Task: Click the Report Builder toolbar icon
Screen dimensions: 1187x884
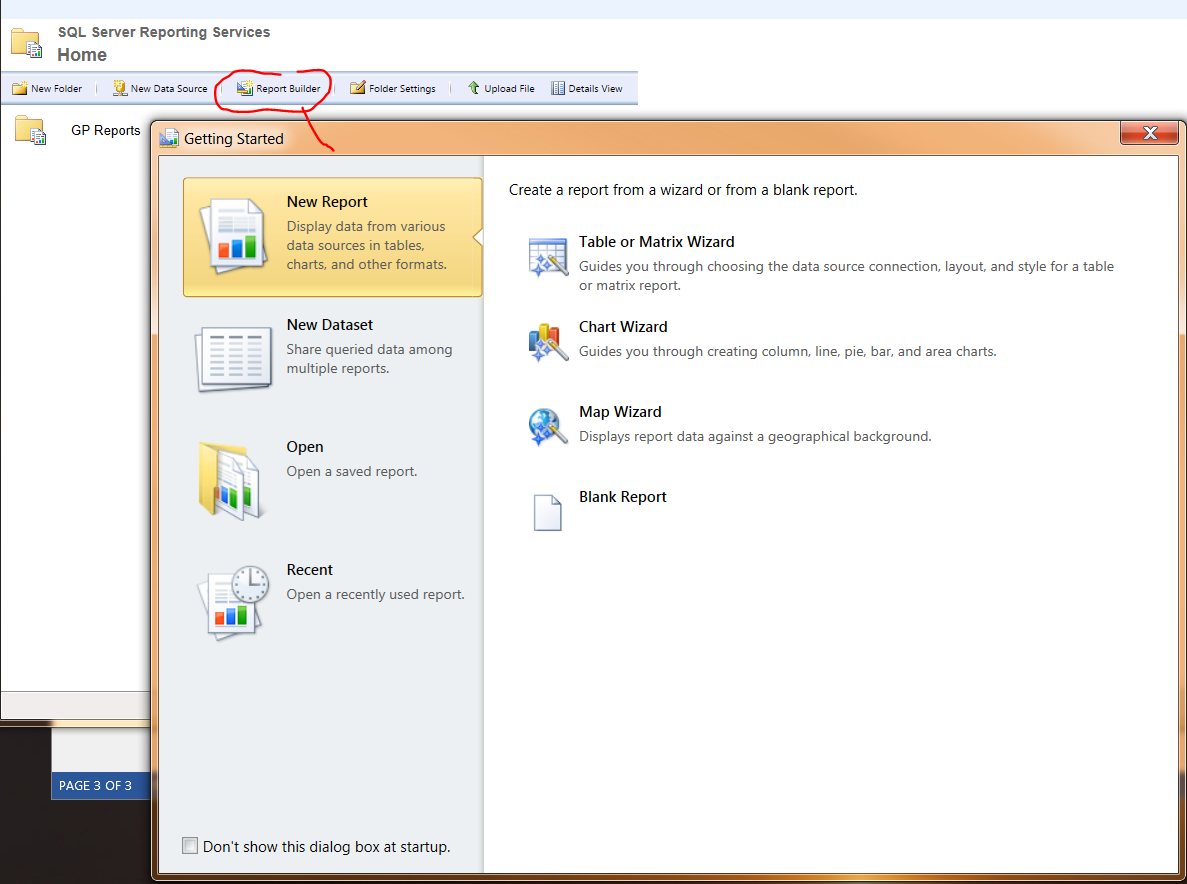Action: [245, 88]
